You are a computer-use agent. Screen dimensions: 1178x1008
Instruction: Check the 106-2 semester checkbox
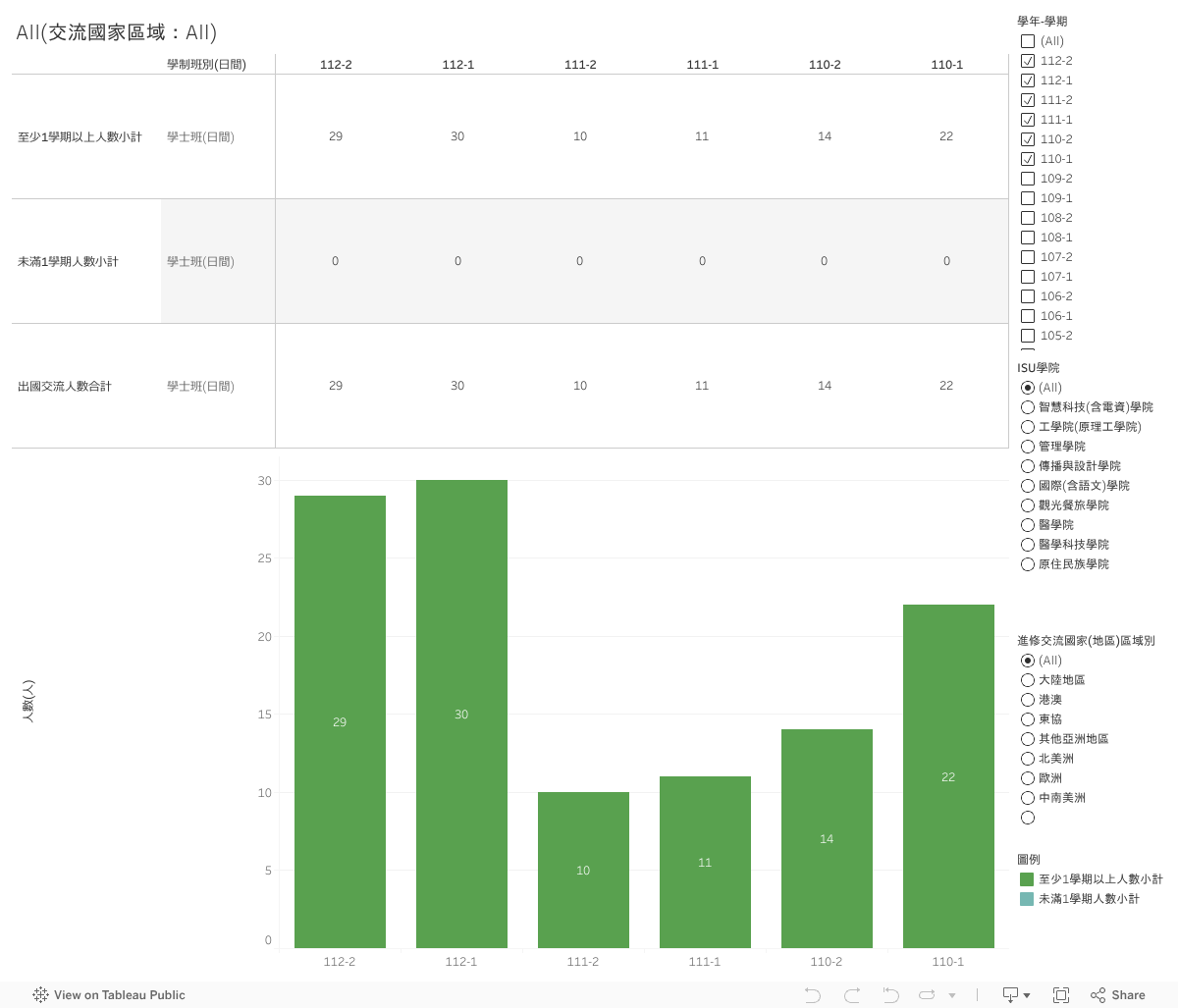point(1028,296)
